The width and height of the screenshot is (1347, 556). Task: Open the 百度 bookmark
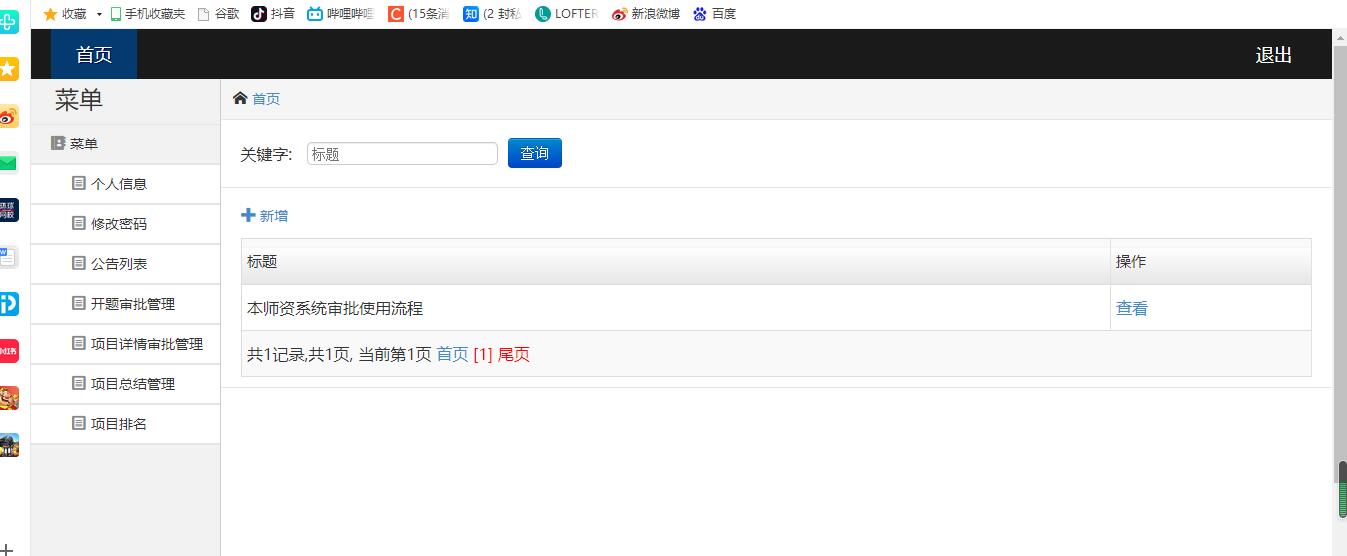pyautogui.click(x=714, y=14)
